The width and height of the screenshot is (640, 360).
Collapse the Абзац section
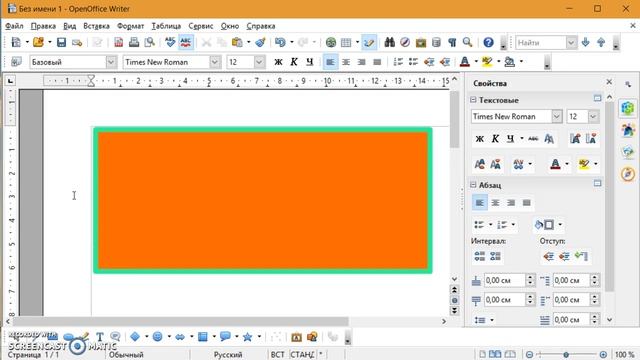[473, 185]
